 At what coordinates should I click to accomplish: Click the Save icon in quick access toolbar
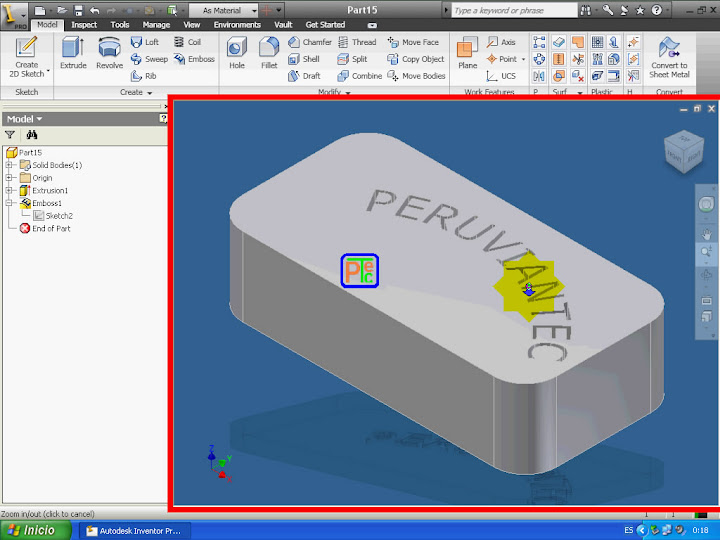point(78,10)
